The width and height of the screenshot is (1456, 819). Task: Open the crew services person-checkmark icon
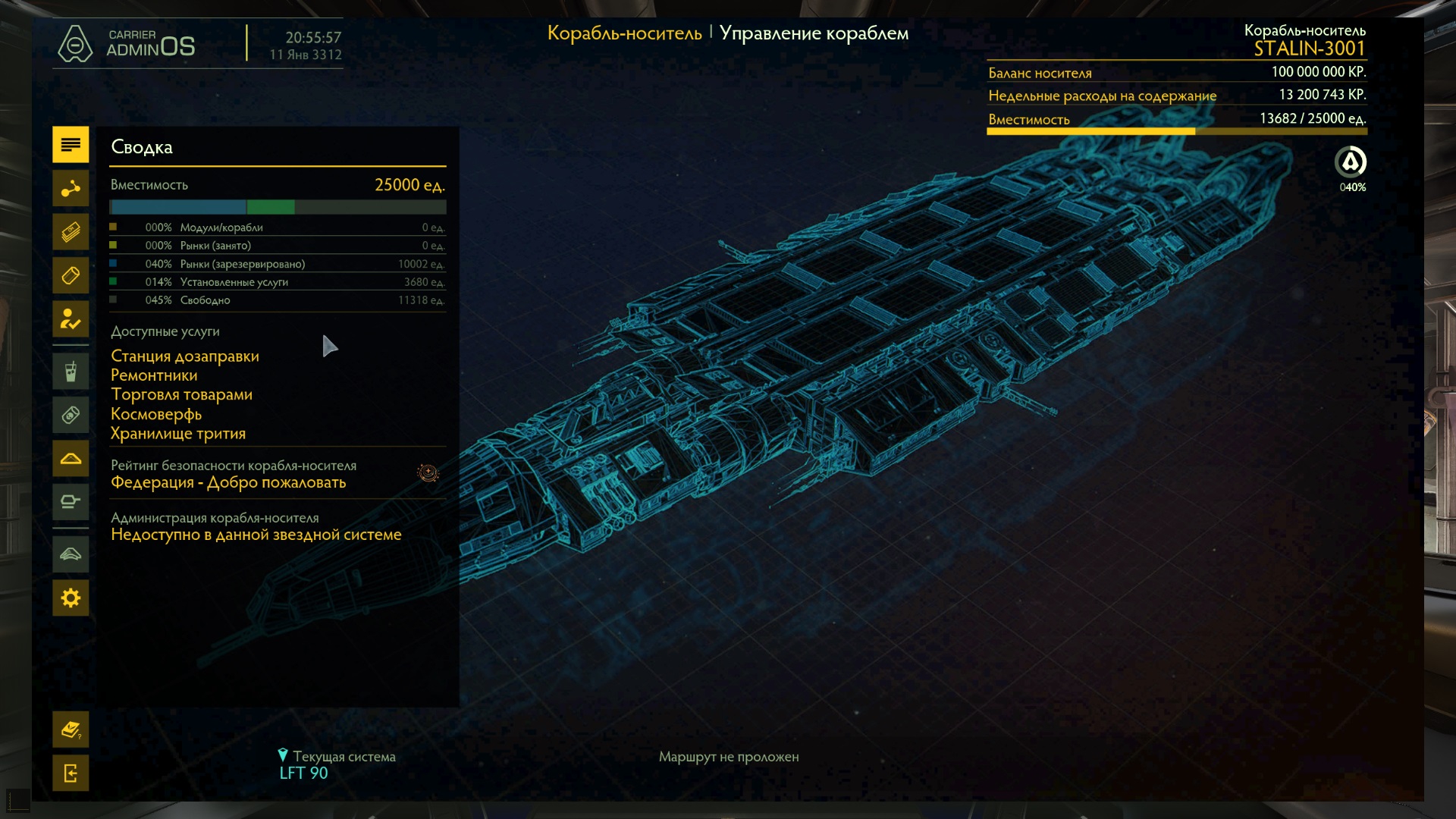(x=71, y=319)
